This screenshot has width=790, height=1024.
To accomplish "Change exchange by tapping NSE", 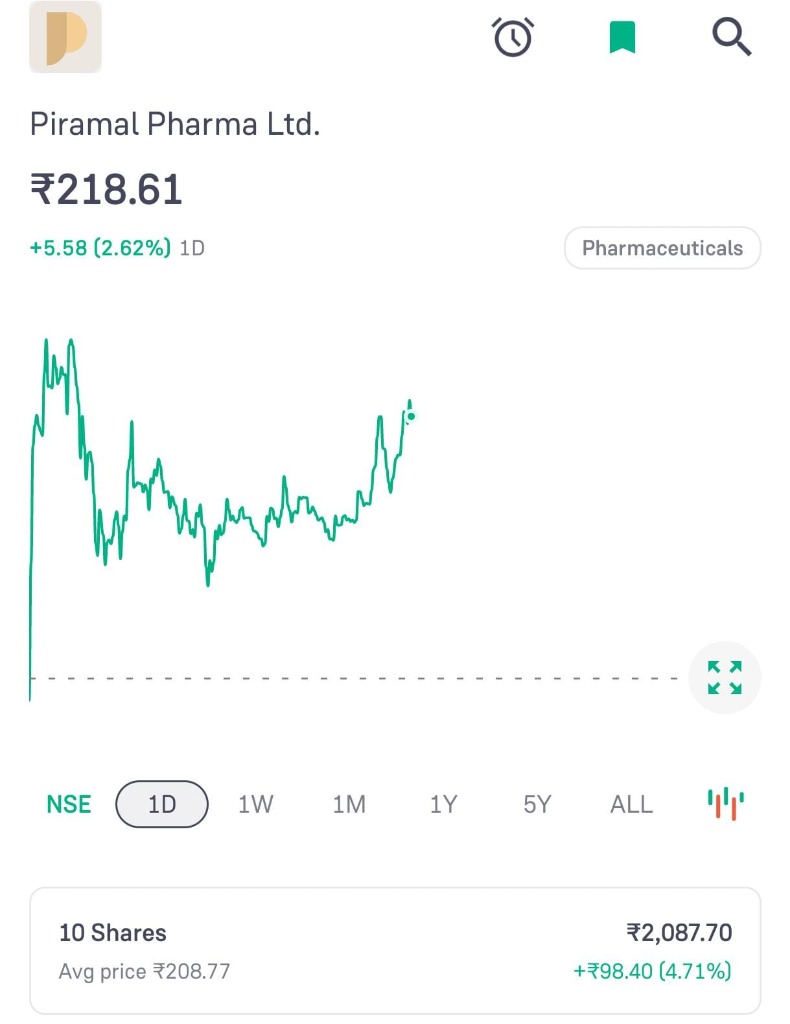I will point(69,804).
